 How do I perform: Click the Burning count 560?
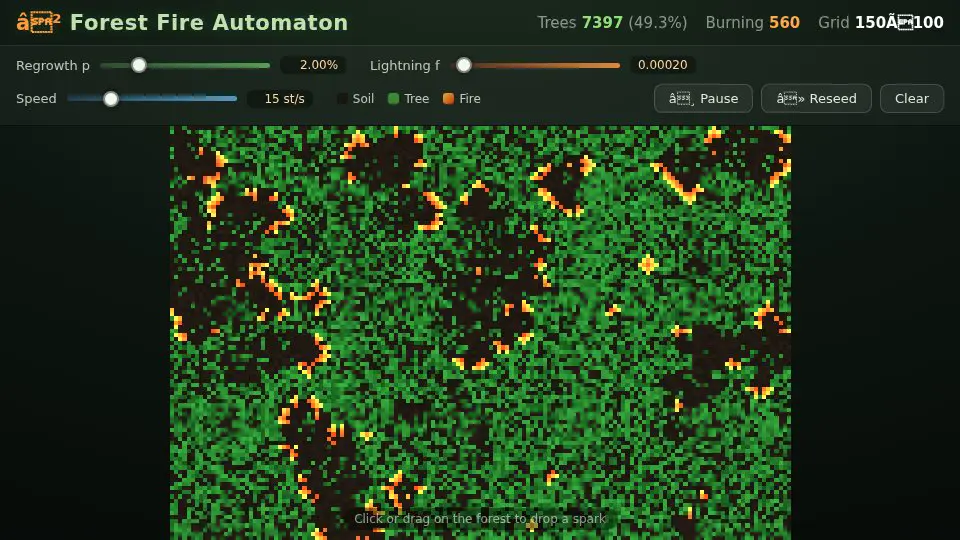(784, 23)
